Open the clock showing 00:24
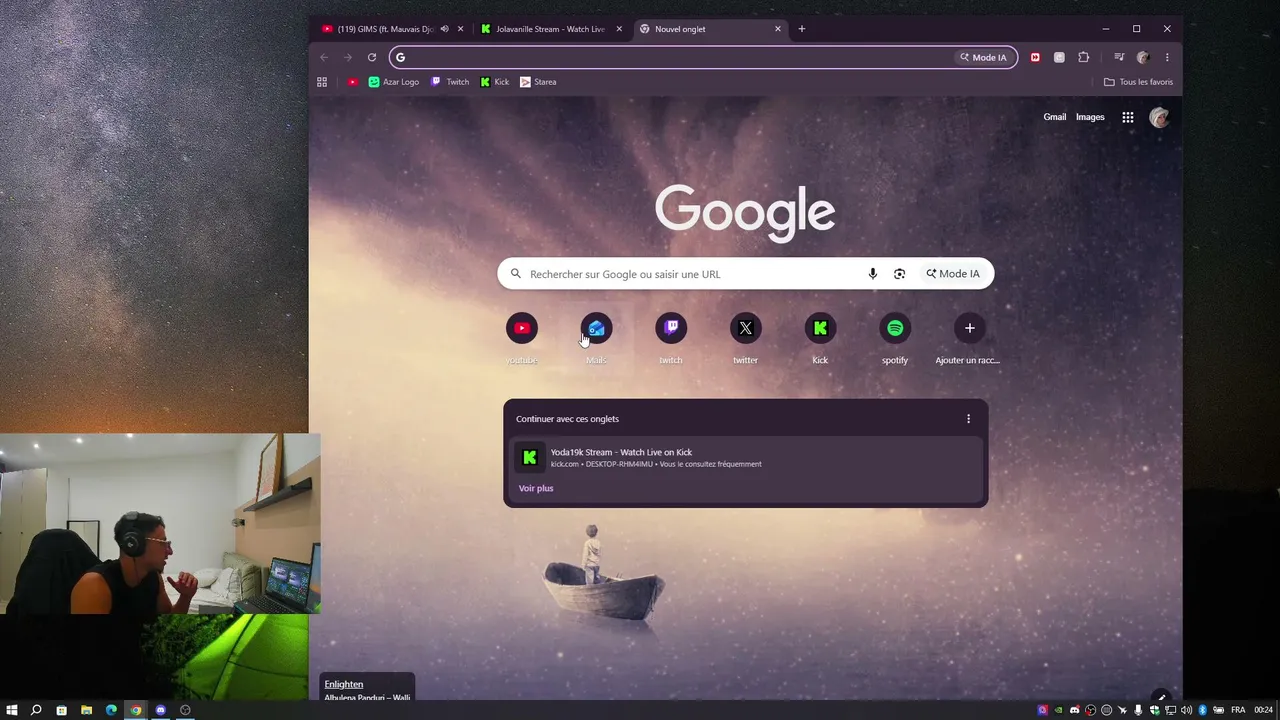This screenshot has height=720, width=1280. [1264, 710]
